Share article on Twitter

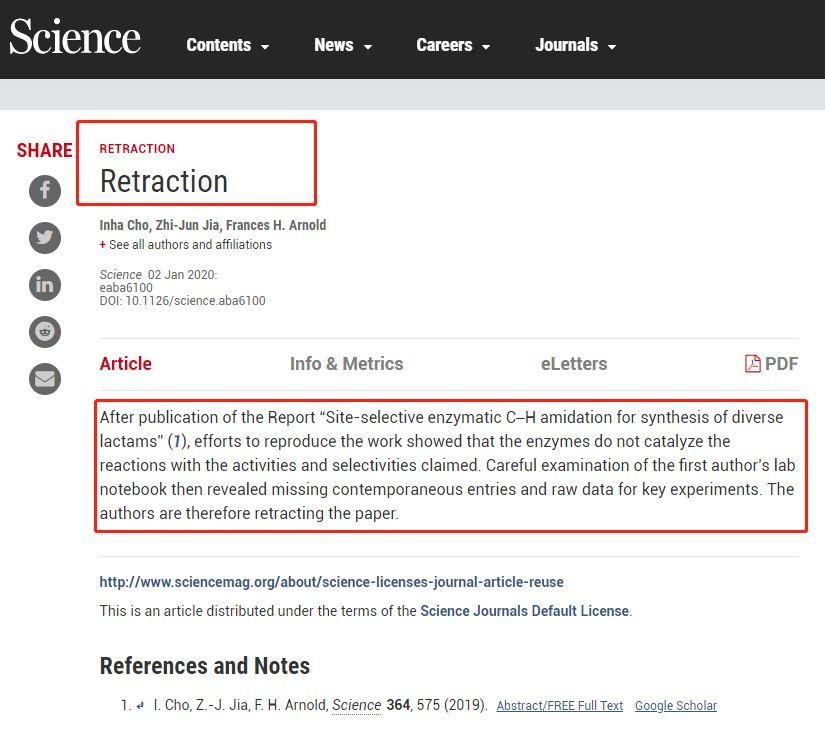pos(45,238)
